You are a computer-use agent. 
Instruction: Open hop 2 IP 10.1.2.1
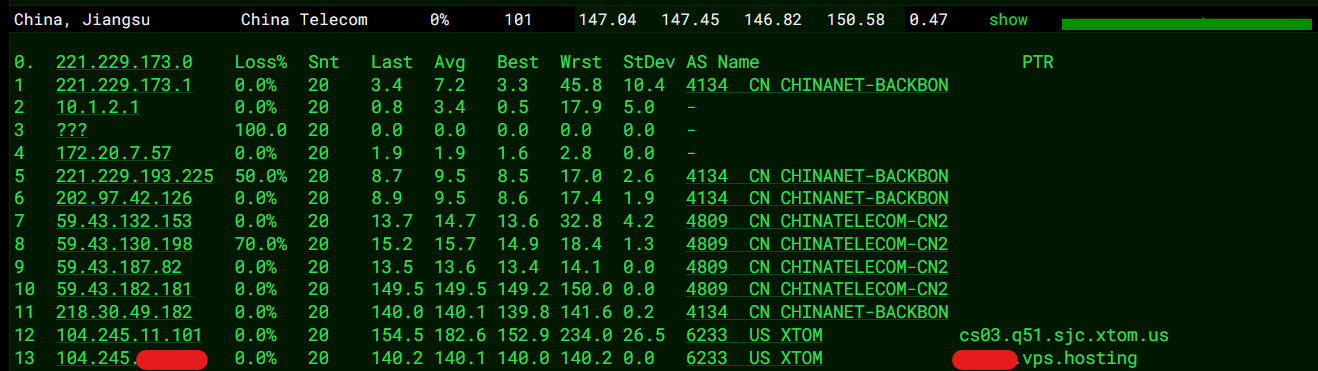coord(97,107)
